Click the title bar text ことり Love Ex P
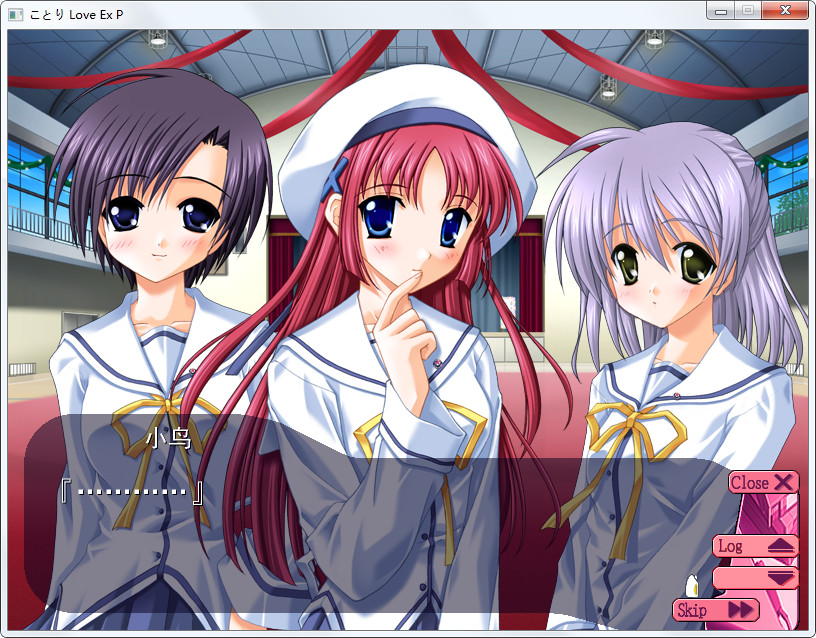The width and height of the screenshot is (816, 638). pos(76,13)
